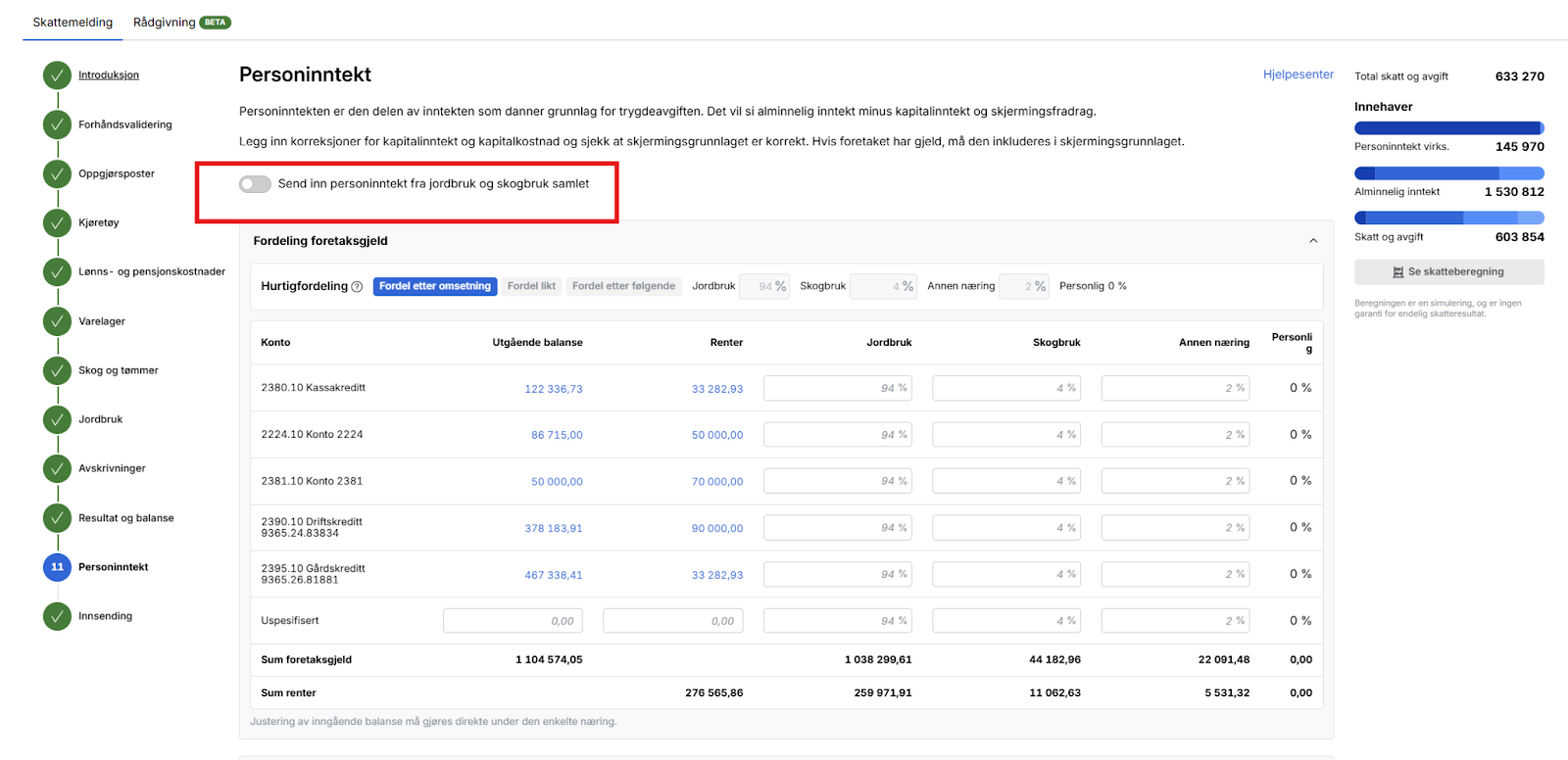Switch to the Skattemelding tab
Screen dimensions: 1568x760
[73, 22]
